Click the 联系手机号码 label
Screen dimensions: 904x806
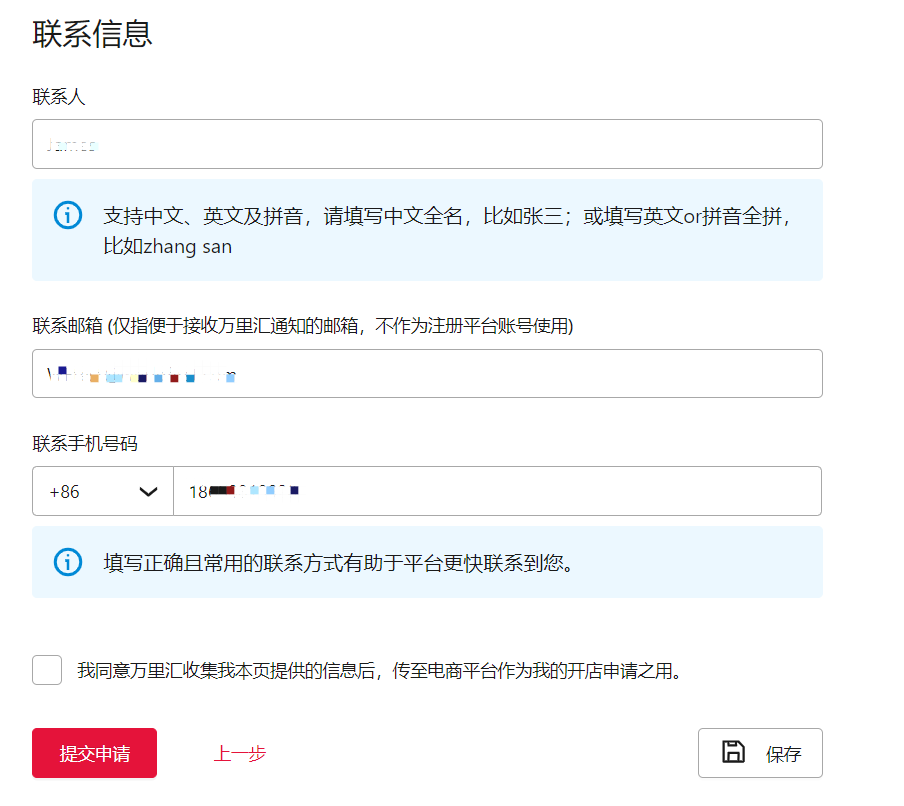[85, 443]
